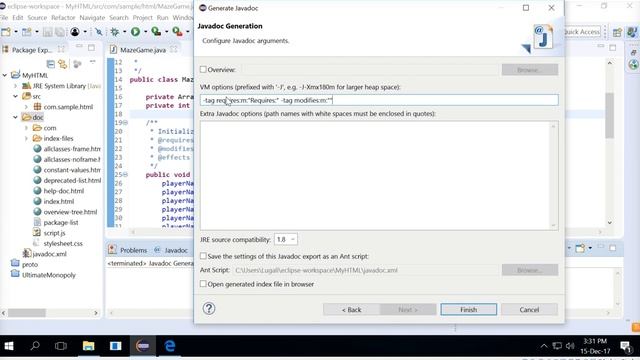Click the Finish button
The image size is (640, 360).
tap(469, 309)
